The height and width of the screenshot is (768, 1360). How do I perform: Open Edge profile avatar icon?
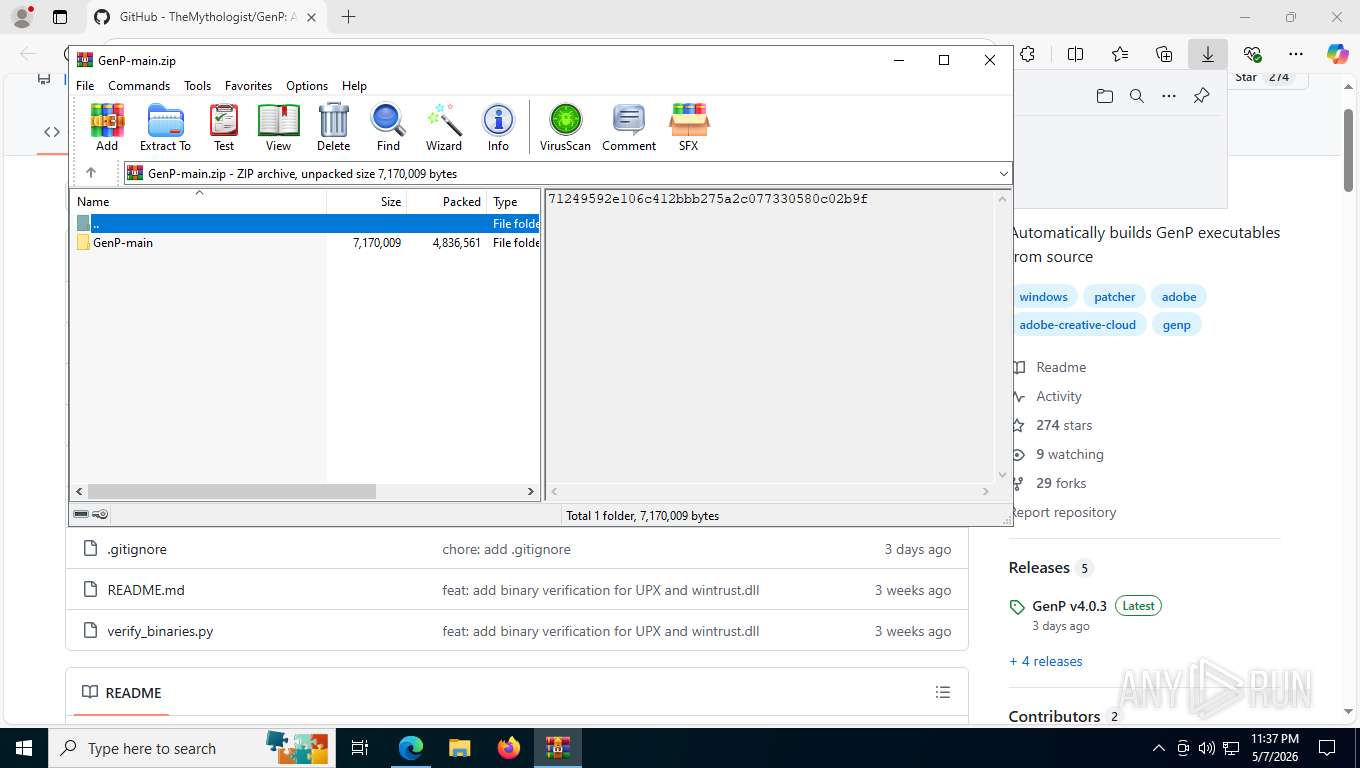[x=22, y=17]
